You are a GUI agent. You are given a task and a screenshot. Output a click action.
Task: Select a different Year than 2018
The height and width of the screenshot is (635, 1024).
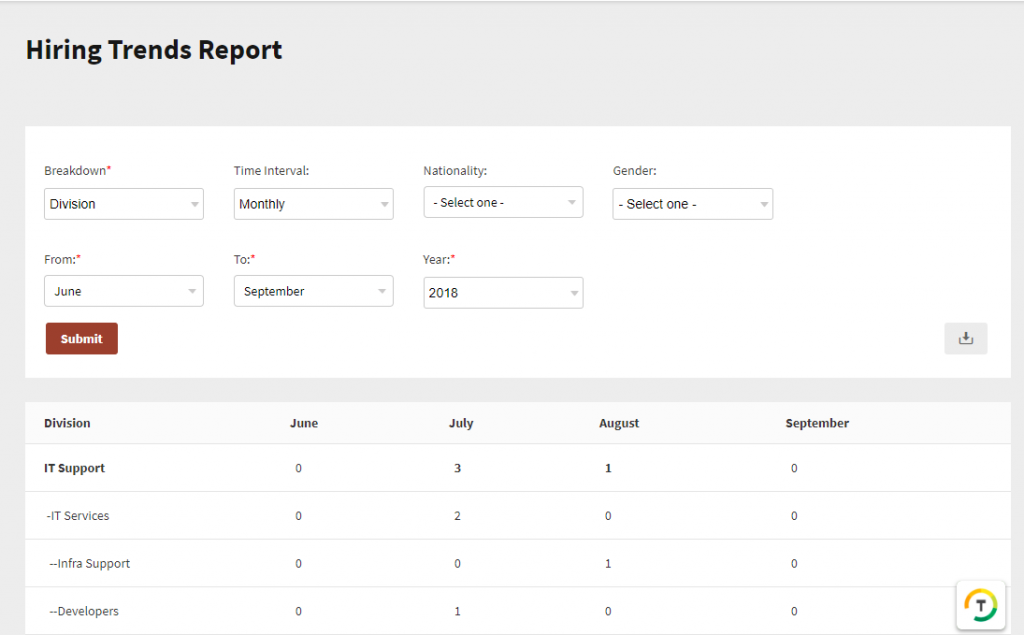pyautogui.click(x=503, y=293)
